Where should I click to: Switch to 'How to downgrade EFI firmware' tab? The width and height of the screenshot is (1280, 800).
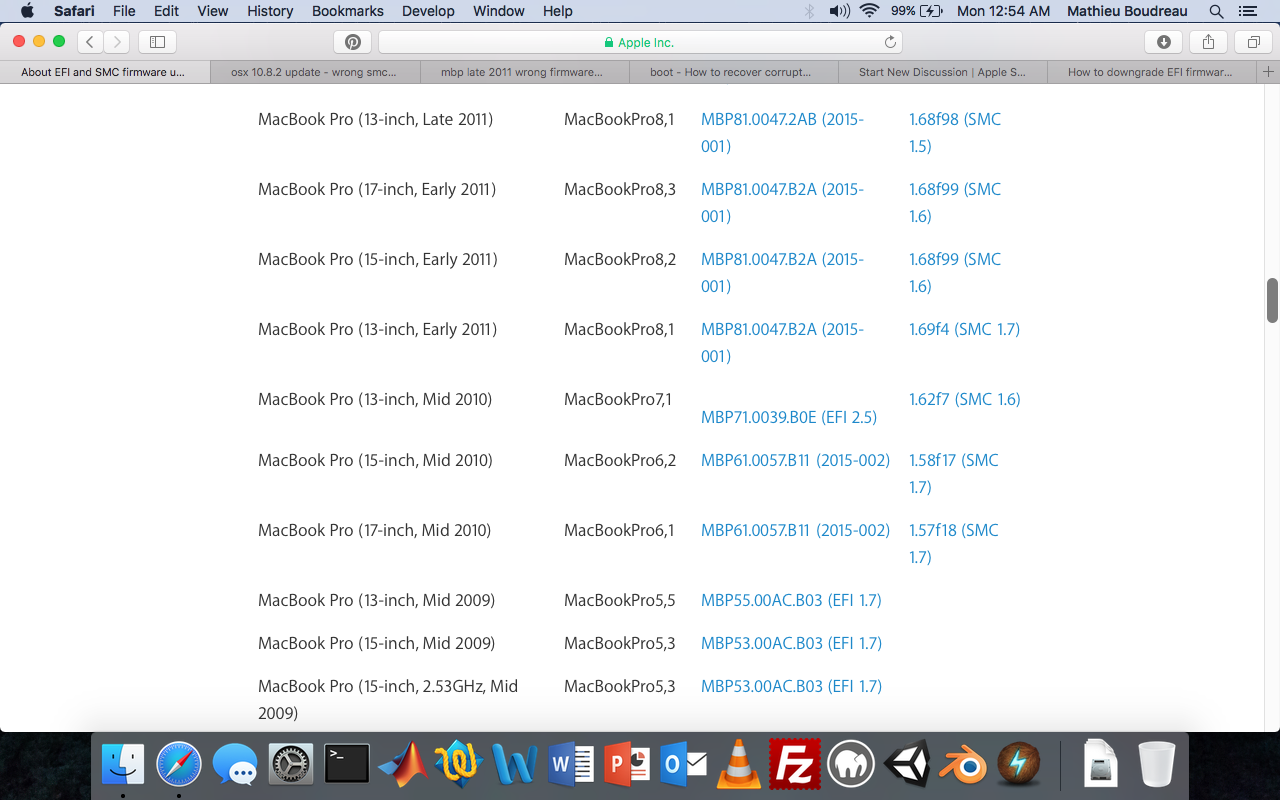click(1152, 72)
